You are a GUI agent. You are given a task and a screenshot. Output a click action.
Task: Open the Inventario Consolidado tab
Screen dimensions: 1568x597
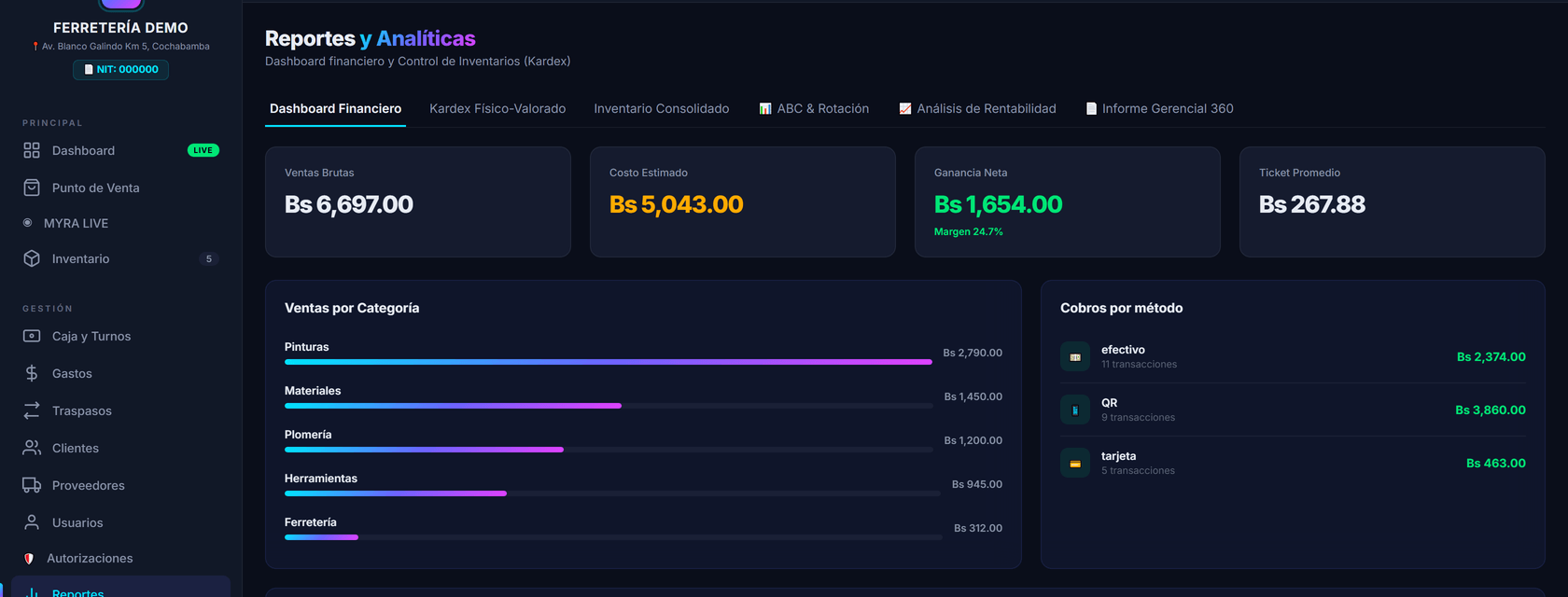tap(662, 108)
